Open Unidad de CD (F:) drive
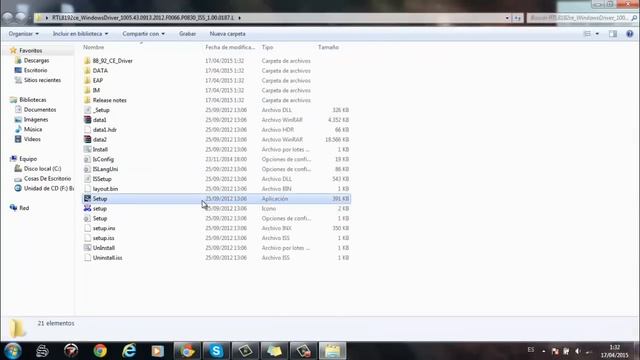 point(49,188)
